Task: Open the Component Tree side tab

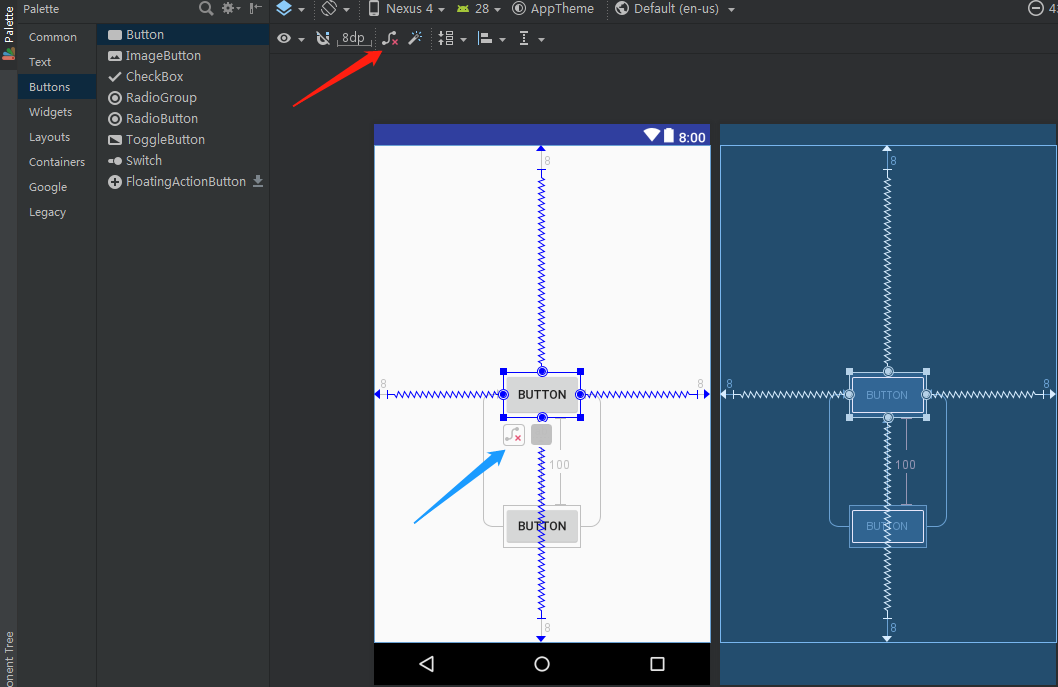Action: (x=9, y=658)
